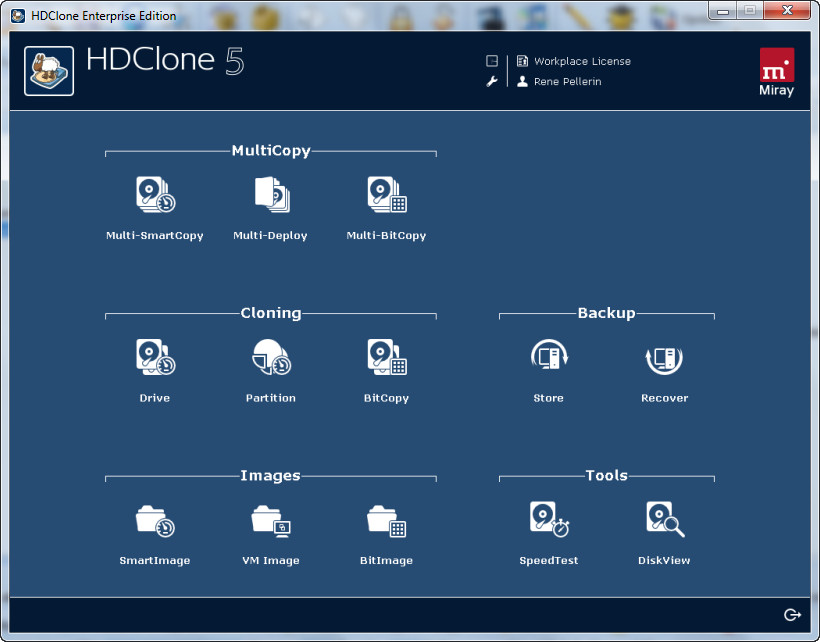Open the DiskView tool icon

click(x=665, y=519)
